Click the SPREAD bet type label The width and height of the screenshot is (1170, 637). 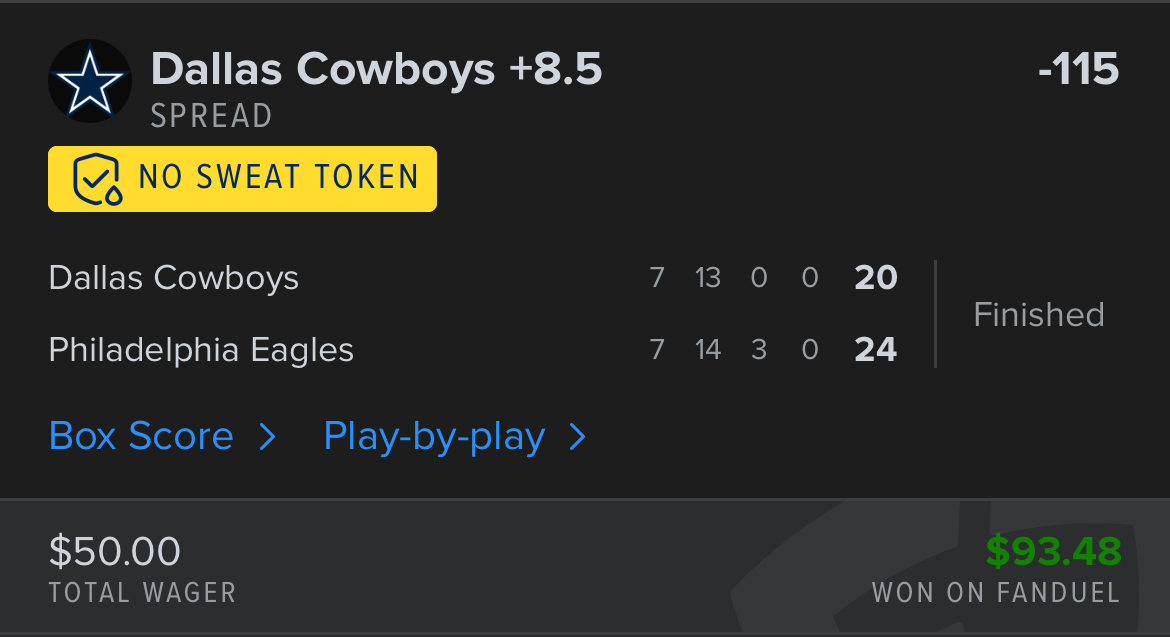click(x=211, y=116)
